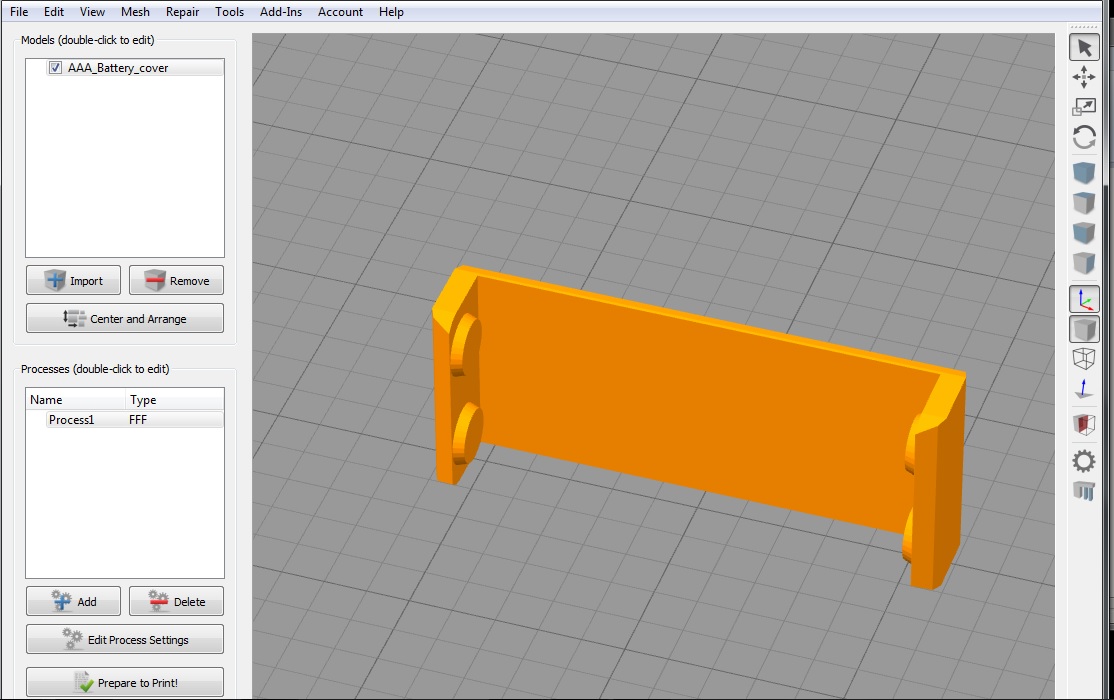Add a new process
The width and height of the screenshot is (1114, 700).
coord(73,601)
